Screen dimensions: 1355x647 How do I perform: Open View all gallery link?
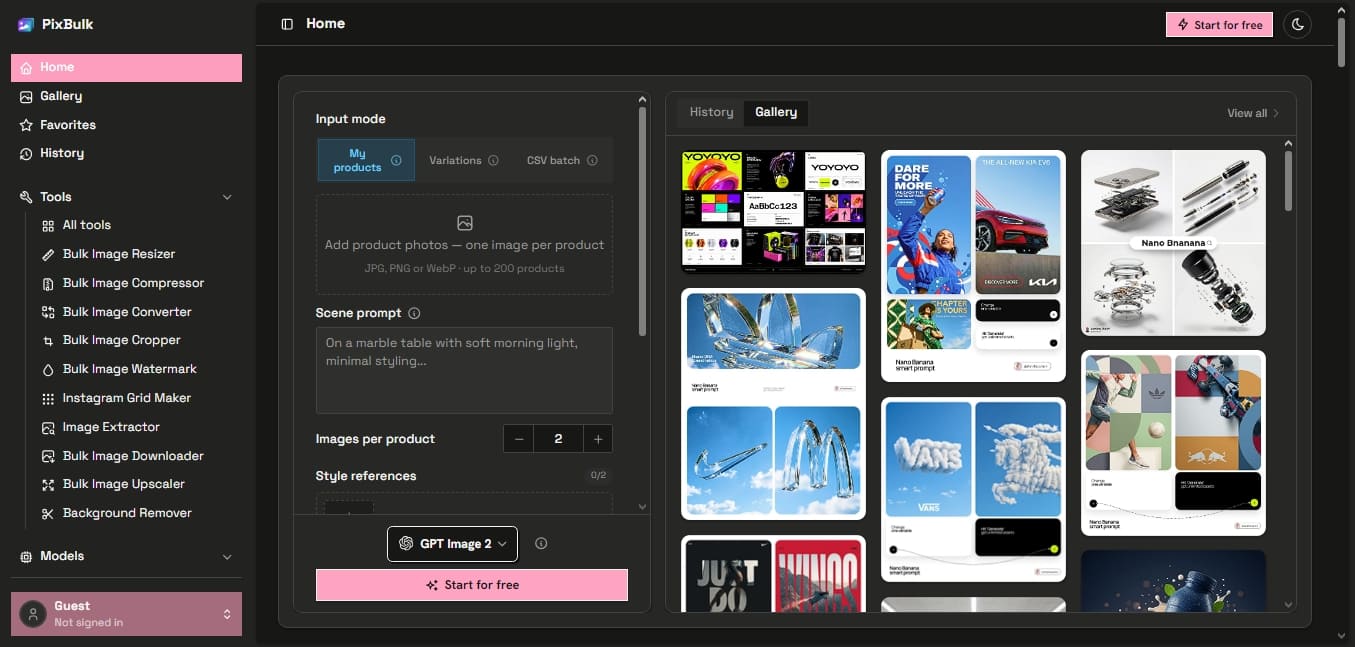[x=1253, y=113]
